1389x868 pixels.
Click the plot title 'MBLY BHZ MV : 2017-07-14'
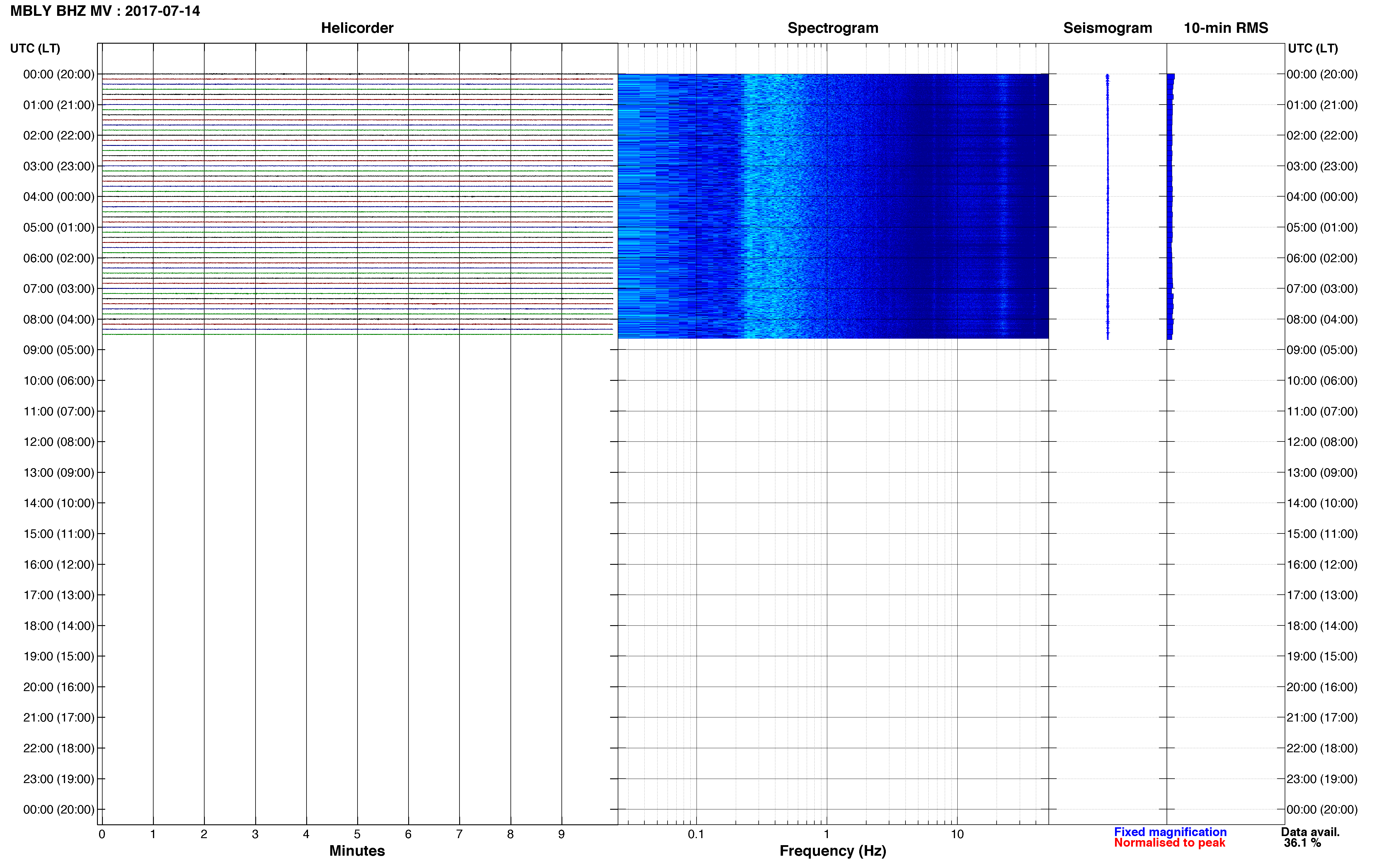point(105,11)
